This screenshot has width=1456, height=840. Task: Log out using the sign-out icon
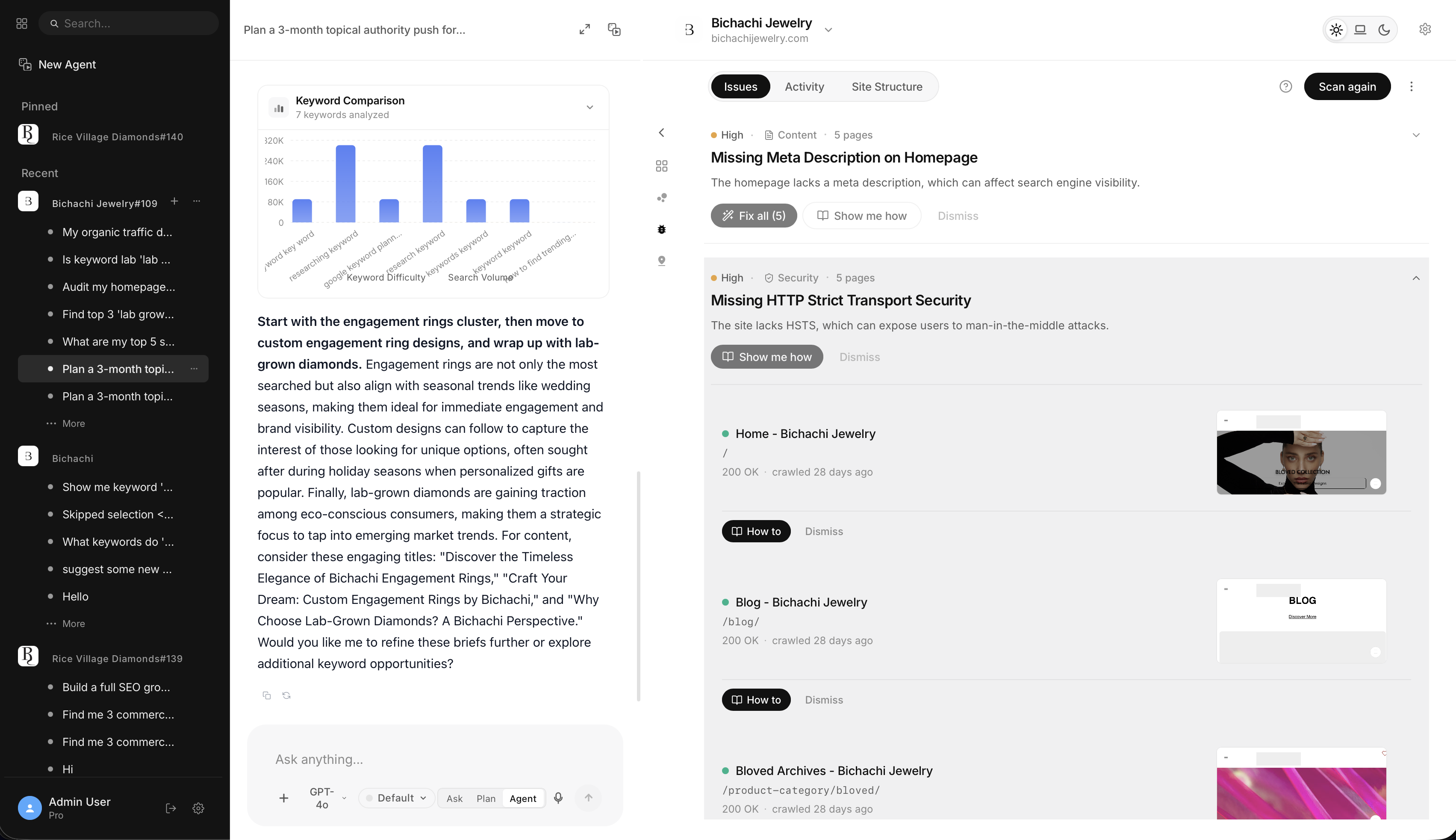coord(171,807)
